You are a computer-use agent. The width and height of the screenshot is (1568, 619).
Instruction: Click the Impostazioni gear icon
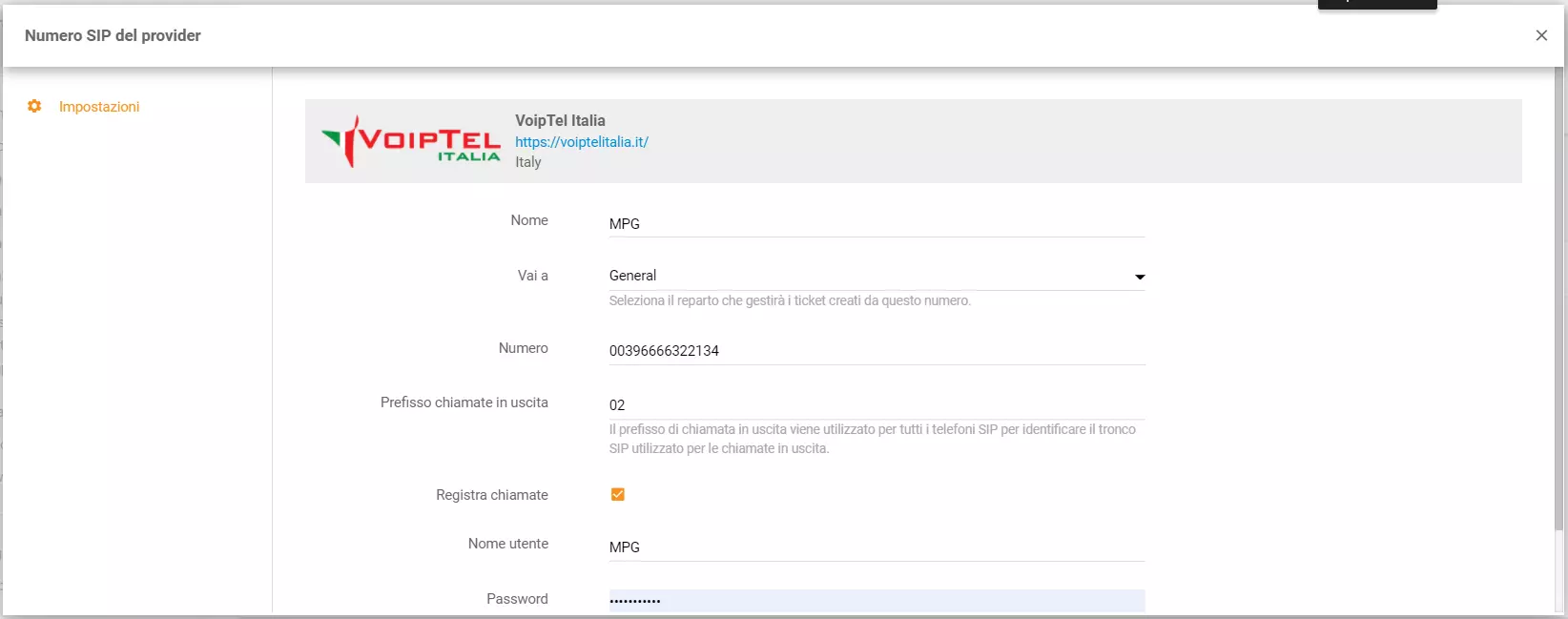click(x=34, y=107)
